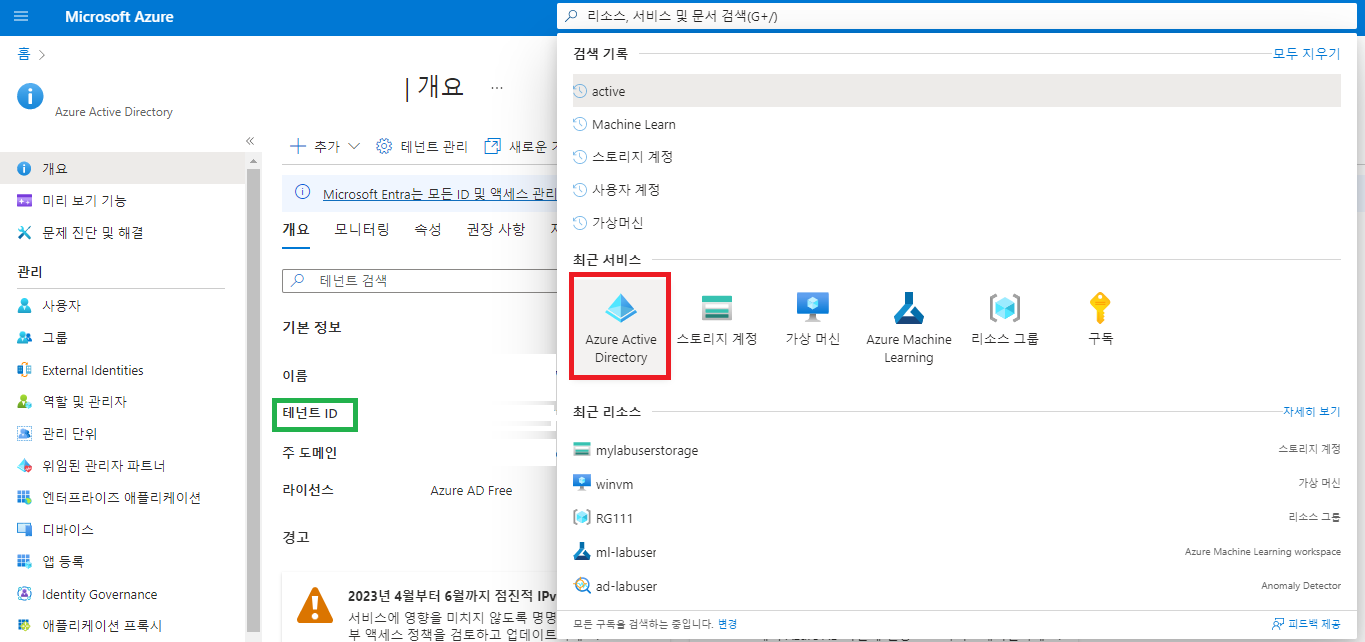Click the 홈 breadcrumb link
The width and height of the screenshot is (1365, 642).
(23, 52)
